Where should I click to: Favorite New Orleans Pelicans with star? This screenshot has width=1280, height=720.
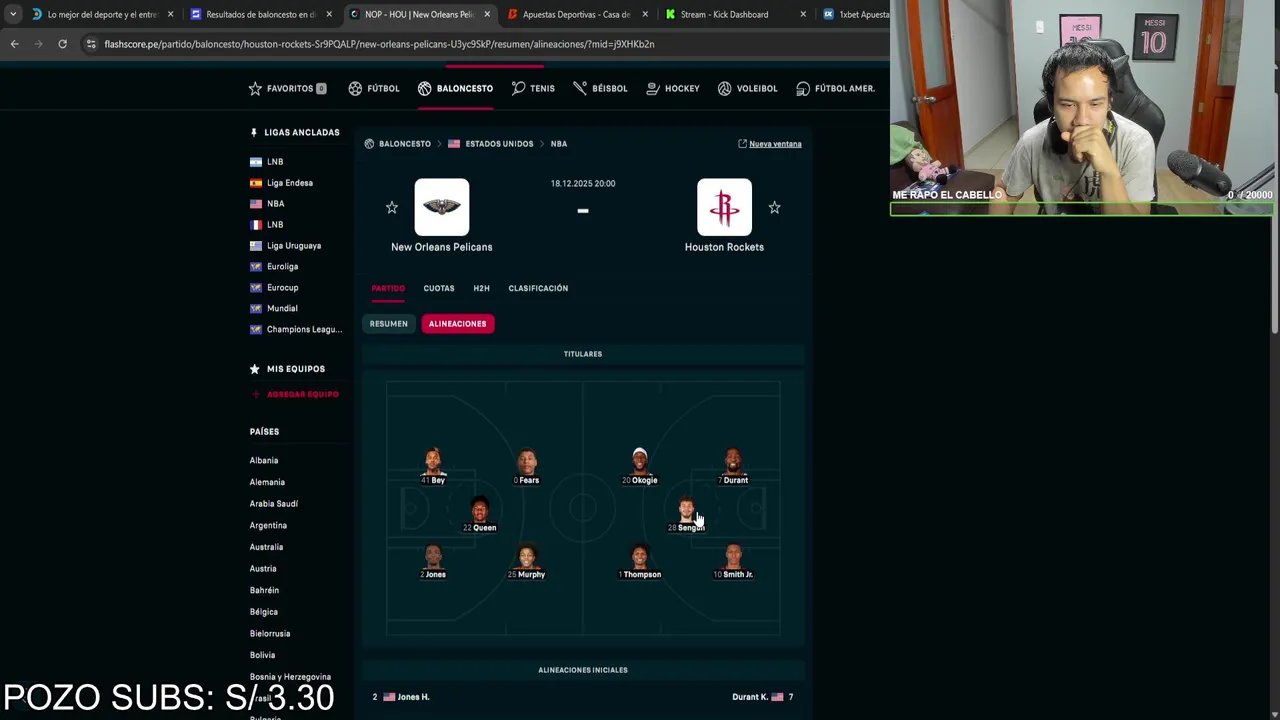pos(392,208)
